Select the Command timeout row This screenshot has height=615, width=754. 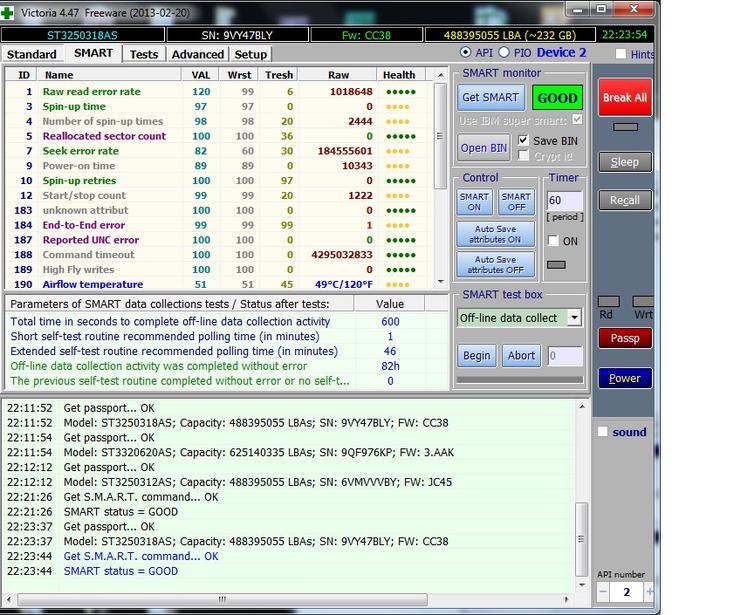[219, 255]
